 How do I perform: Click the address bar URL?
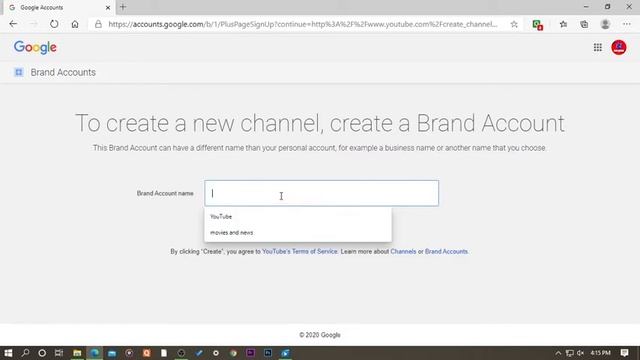coord(302,24)
